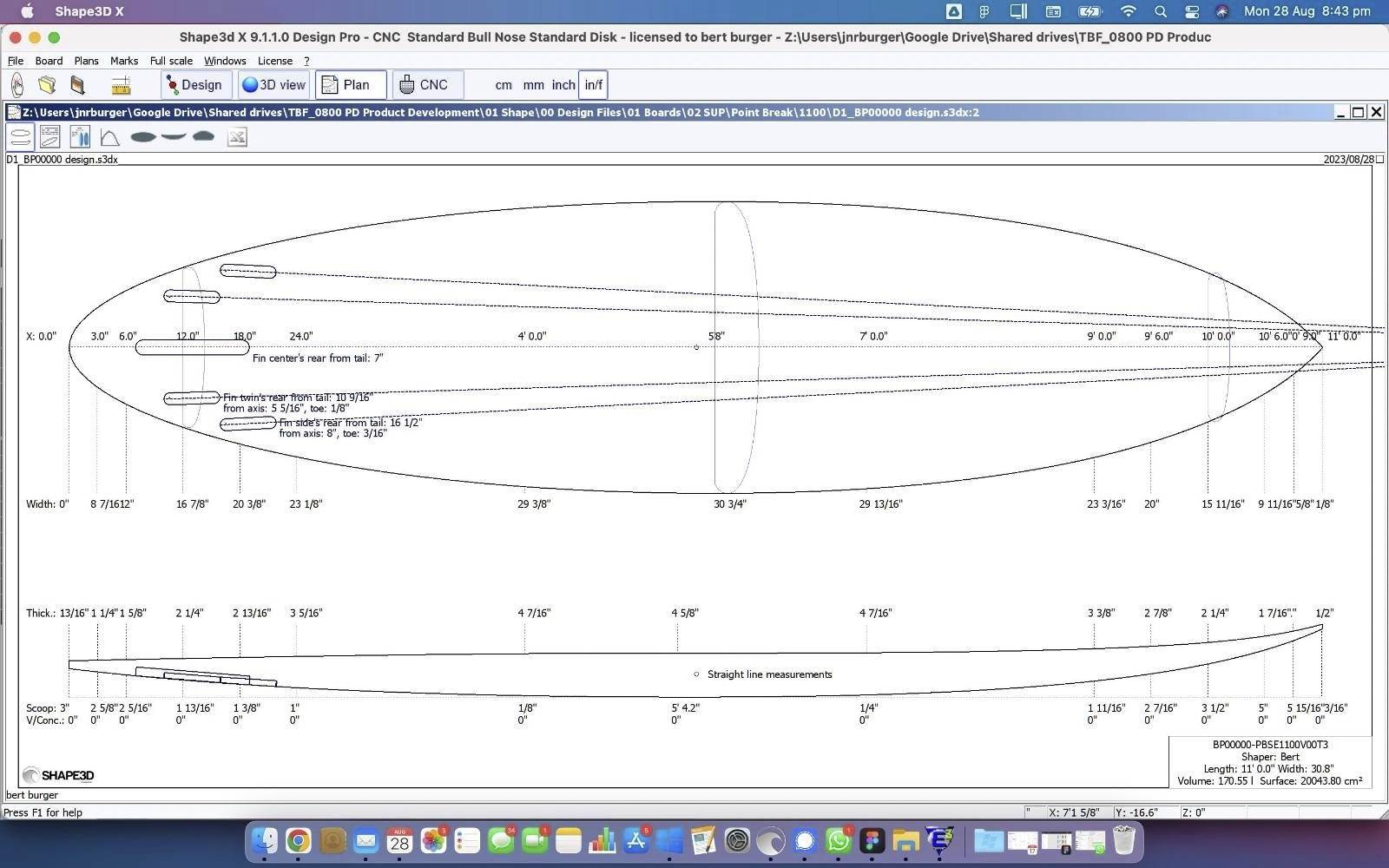Expand the Windows menu
Viewport: 1389px width, 868px height.
[225, 61]
